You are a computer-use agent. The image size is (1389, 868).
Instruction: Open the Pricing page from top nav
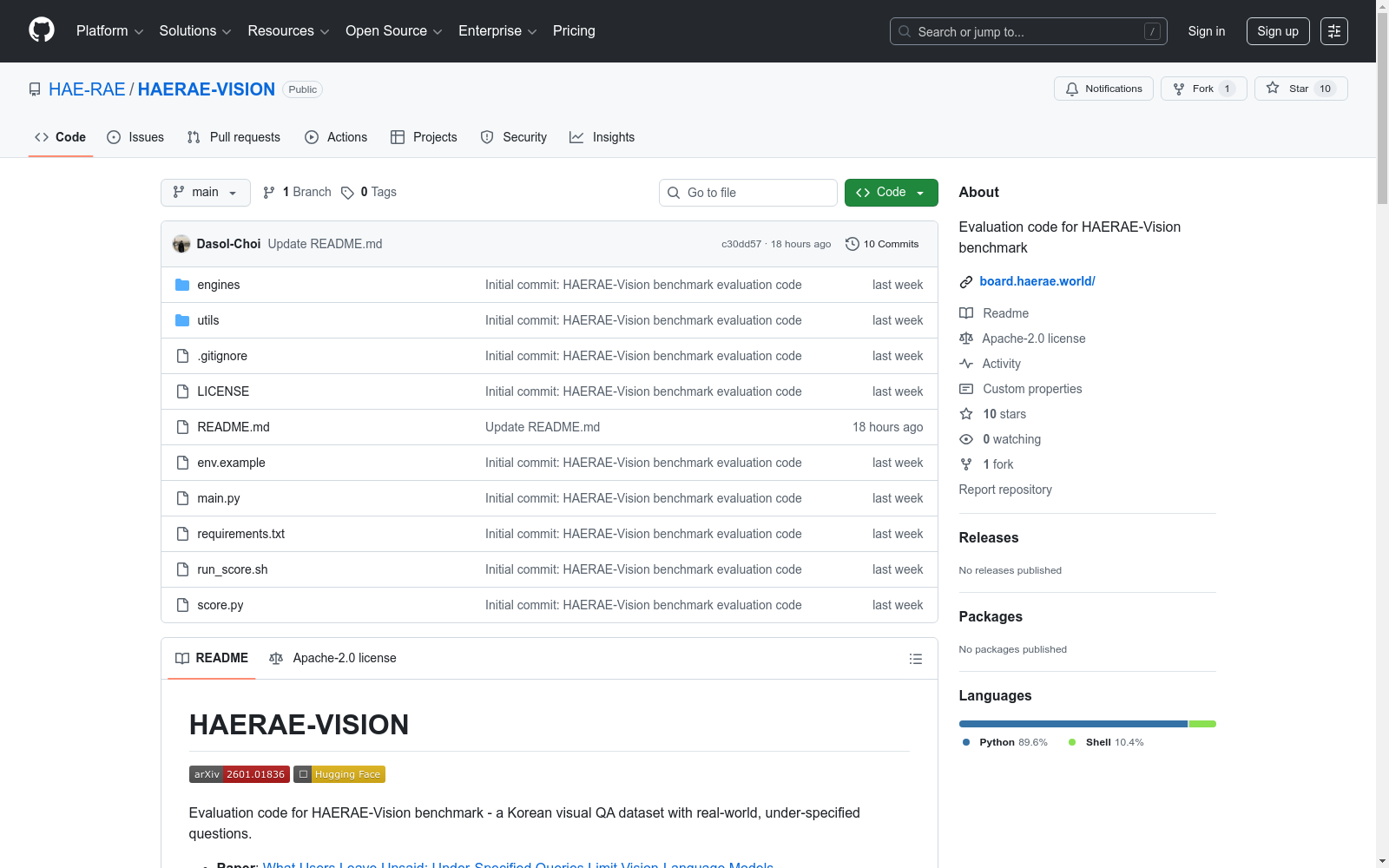(574, 31)
